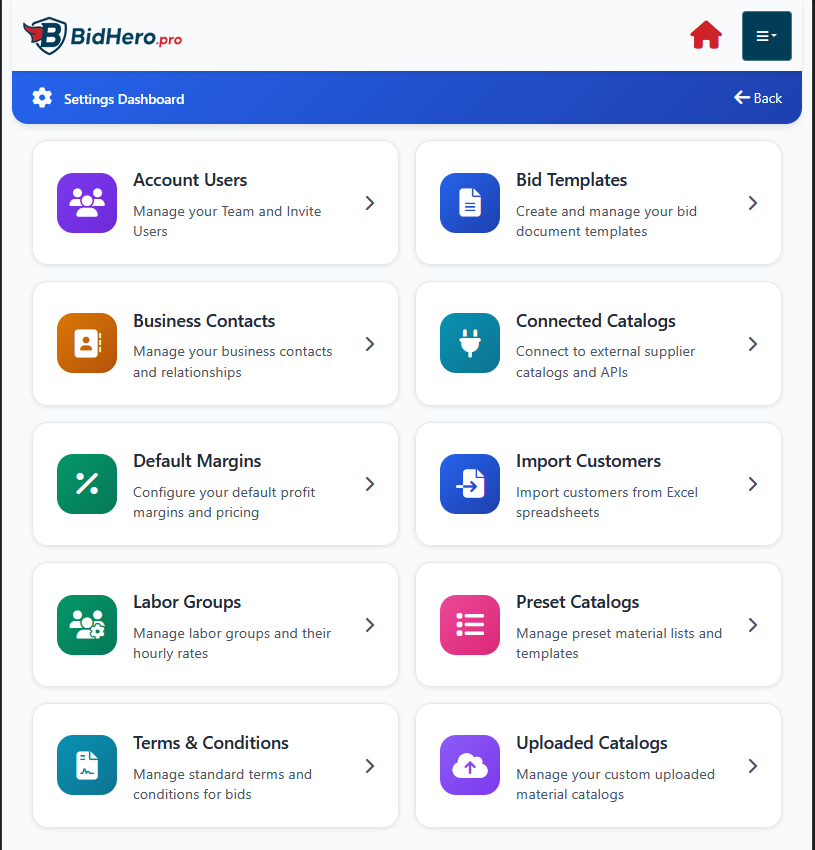The height and width of the screenshot is (850, 815).
Task: Expand the Account Users card chevron
Action: (369, 203)
